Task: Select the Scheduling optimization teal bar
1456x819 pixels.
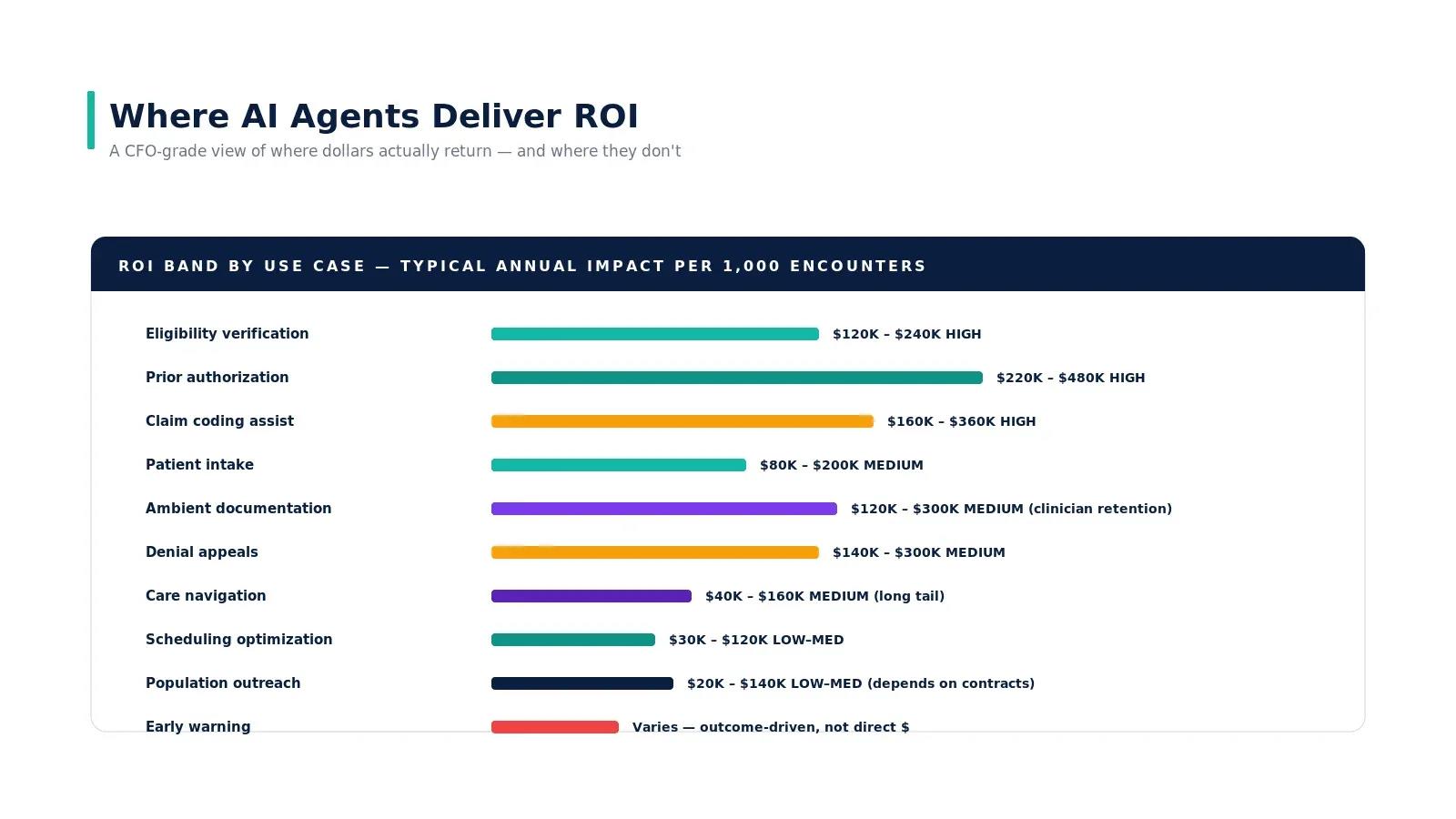Action: (x=573, y=640)
